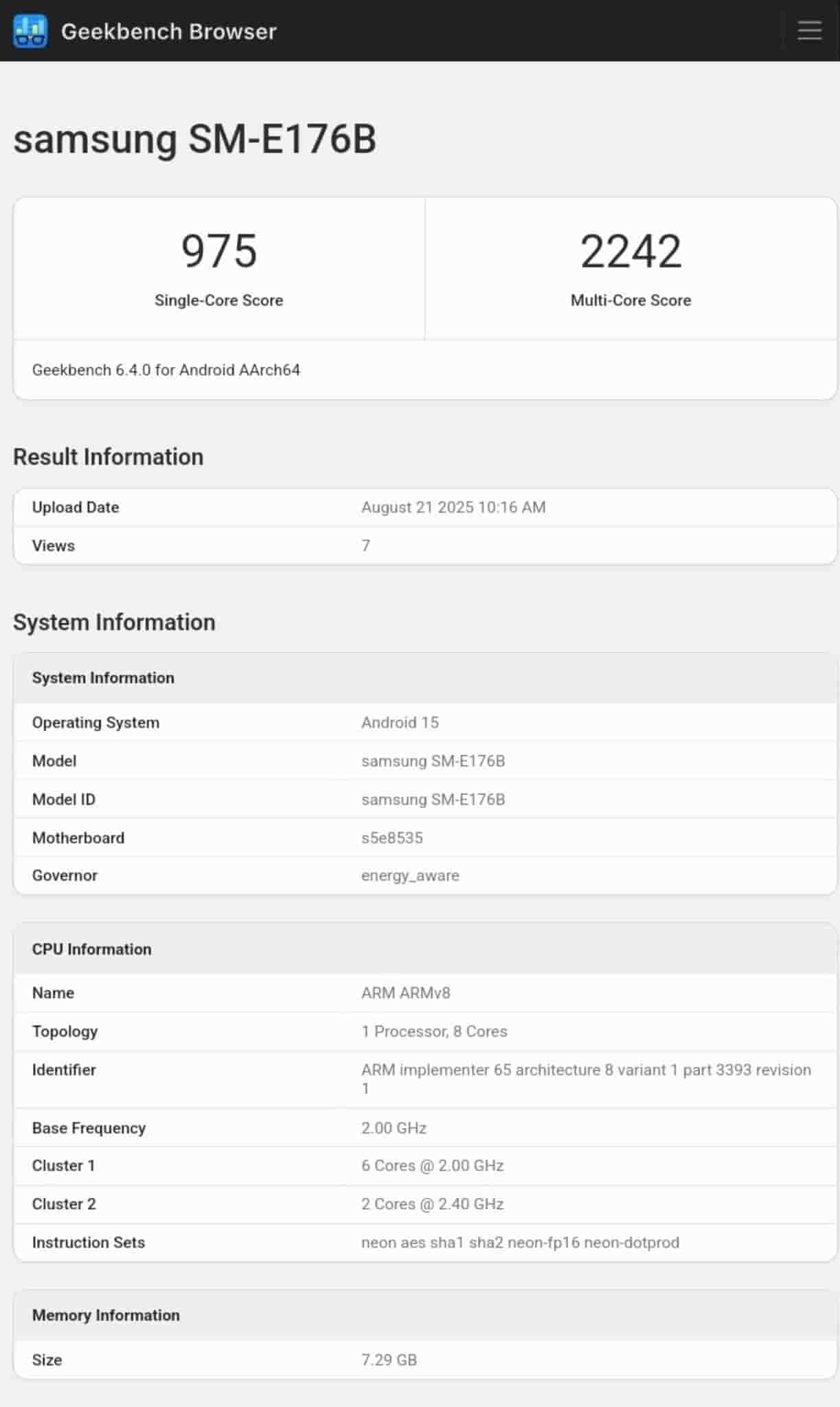Click the Cluster 2 frequency value
Image resolution: width=840 pixels, height=1407 pixels.
[433, 1204]
